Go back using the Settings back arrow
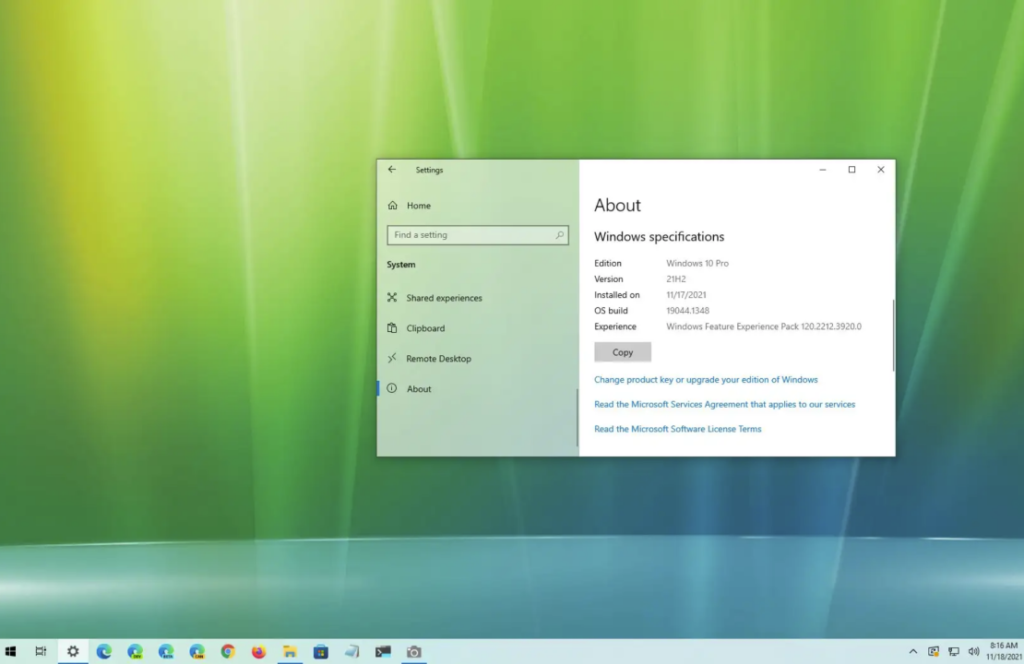The width and height of the screenshot is (1024, 664). [x=392, y=170]
